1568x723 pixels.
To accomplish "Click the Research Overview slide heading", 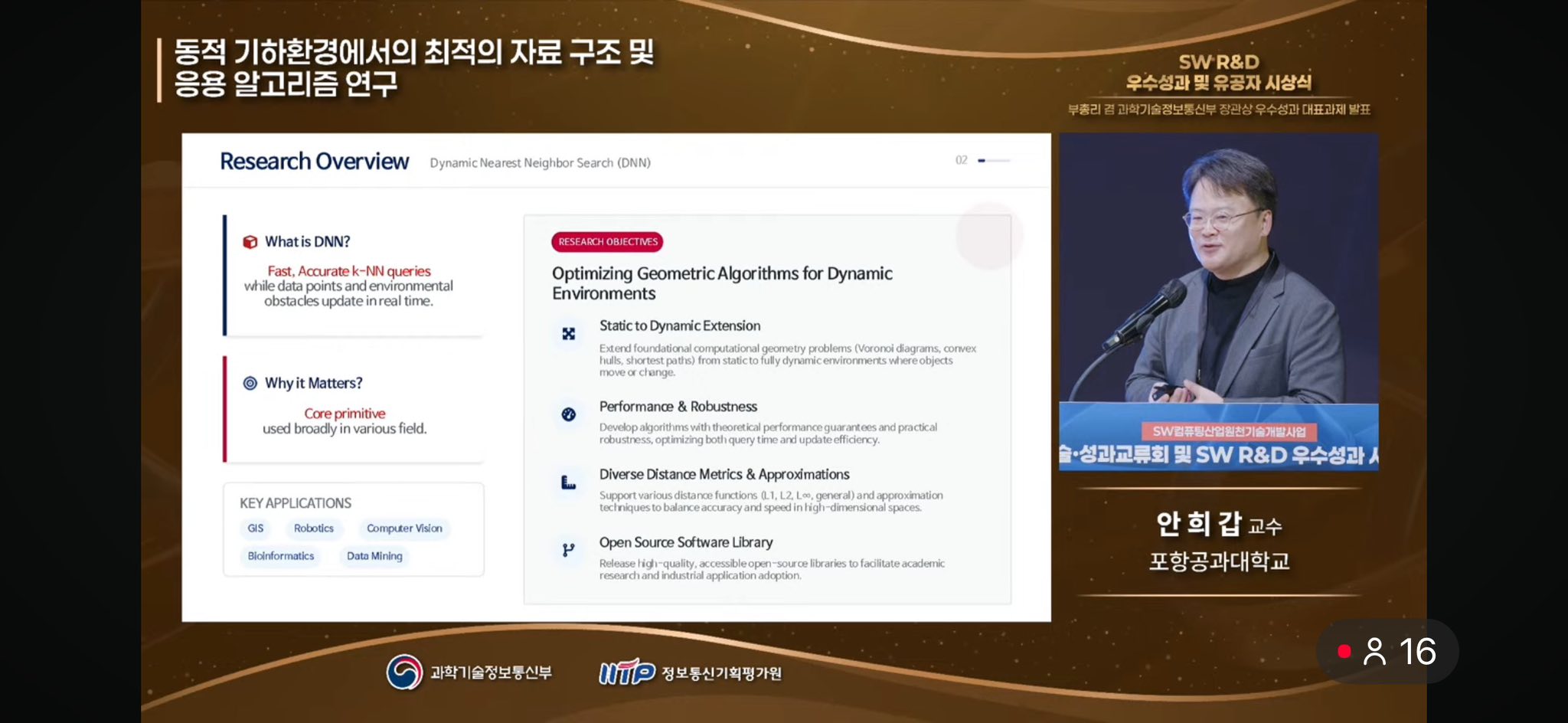I will pyautogui.click(x=314, y=162).
